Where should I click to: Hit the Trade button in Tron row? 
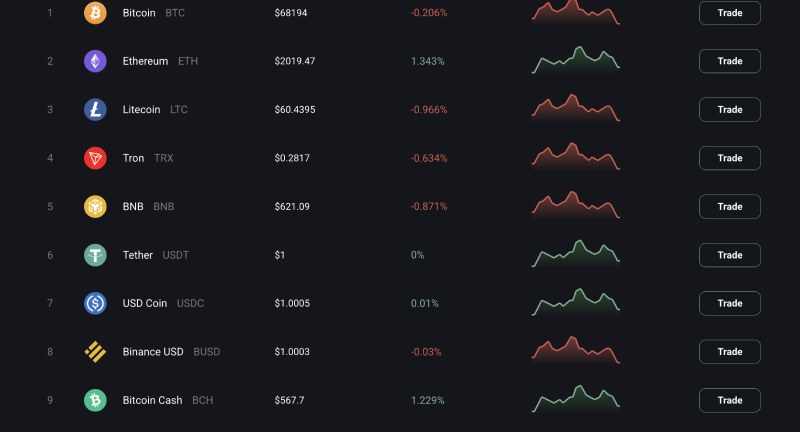[729, 158]
